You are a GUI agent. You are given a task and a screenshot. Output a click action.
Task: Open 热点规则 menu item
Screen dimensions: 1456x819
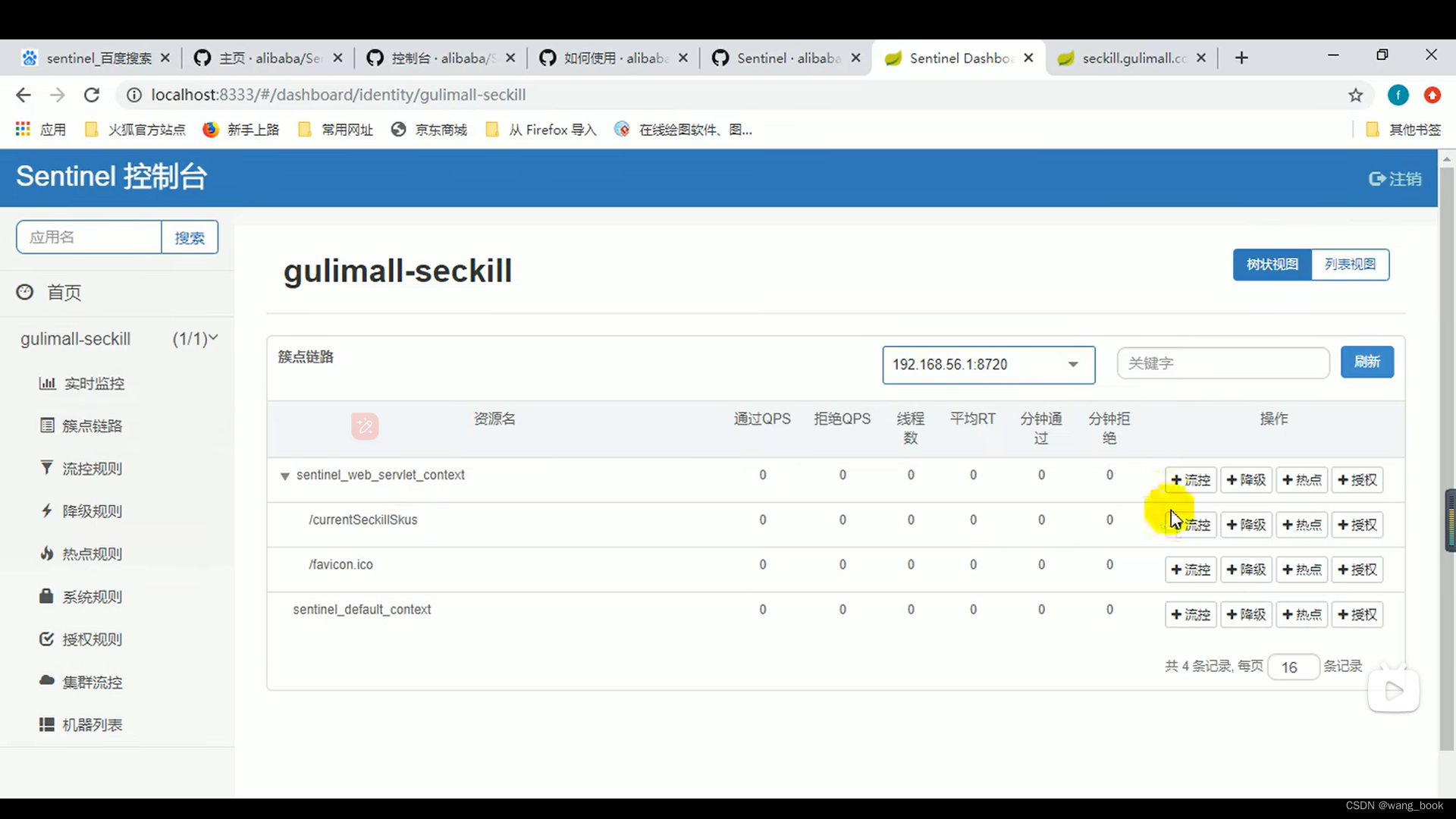(81, 554)
